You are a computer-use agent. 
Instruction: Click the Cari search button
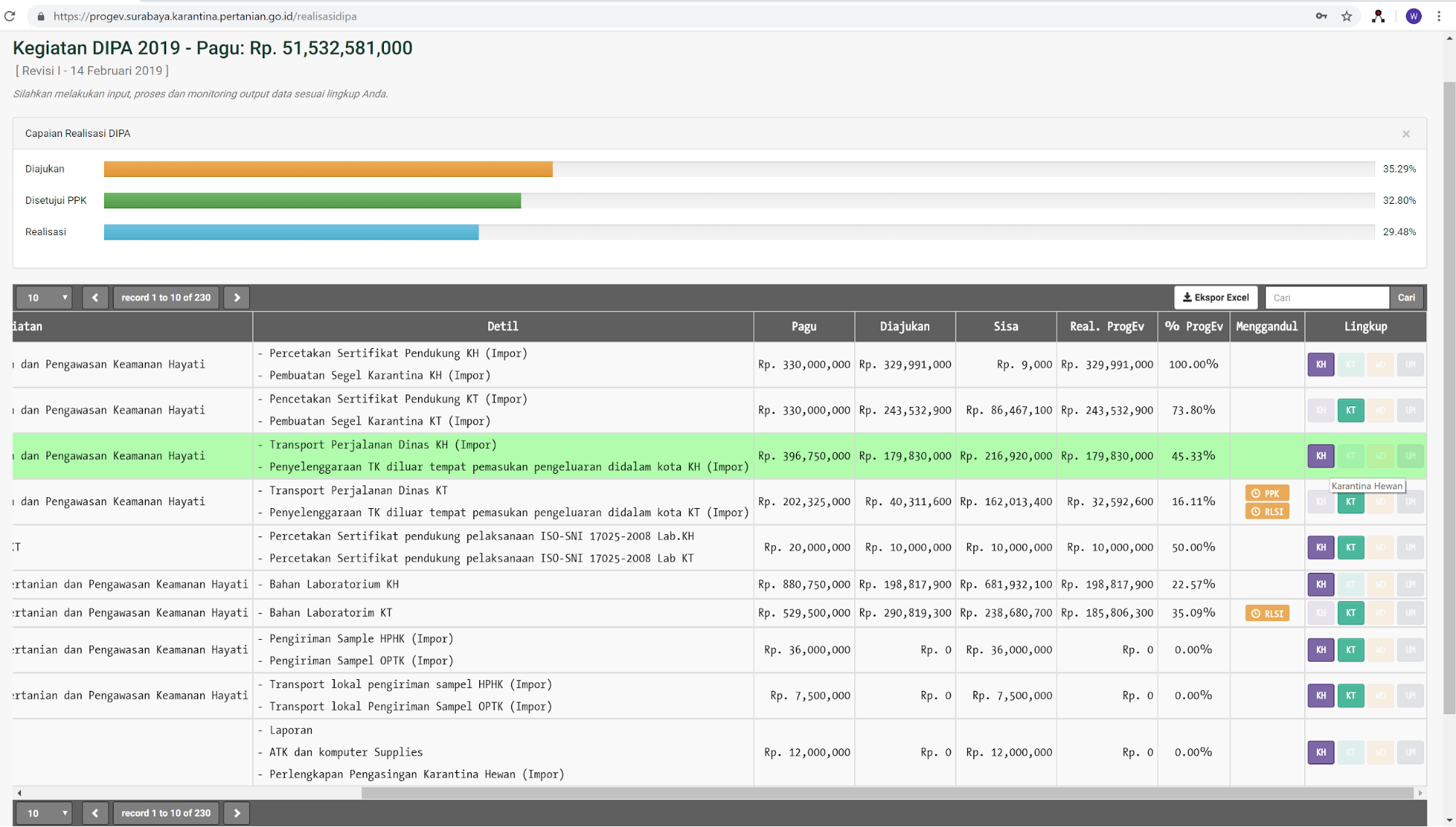pyautogui.click(x=1406, y=298)
